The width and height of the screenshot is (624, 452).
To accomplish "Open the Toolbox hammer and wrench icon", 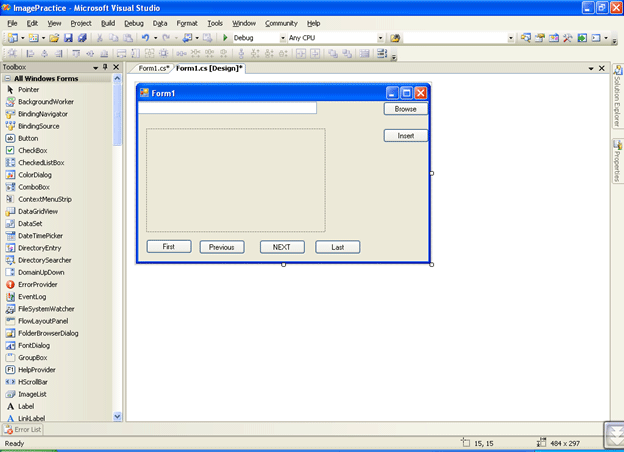I will click(568, 38).
